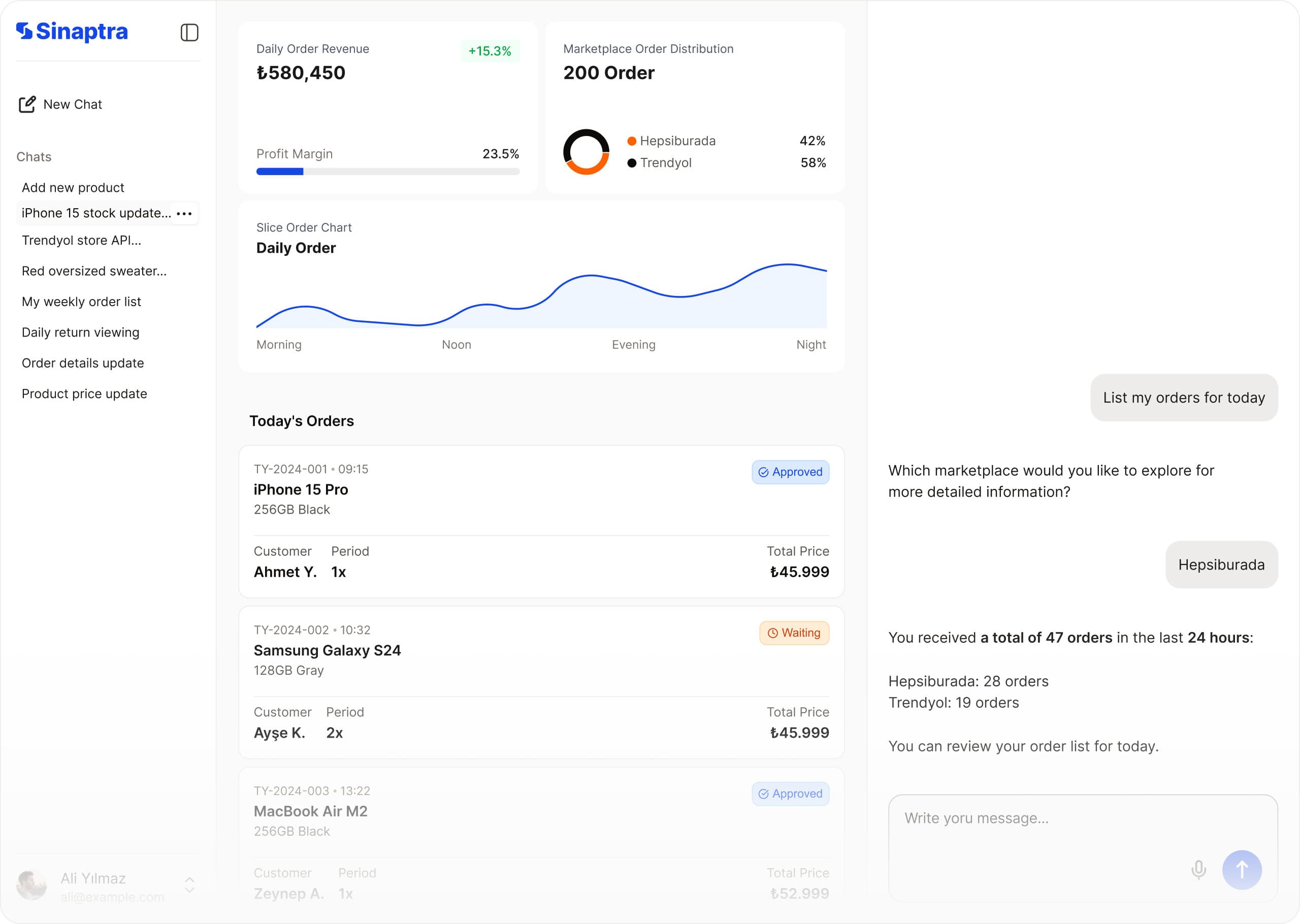Click Hepsiburada 42% percentage value
Screen dimensions: 1300x924
click(x=812, y=141)
